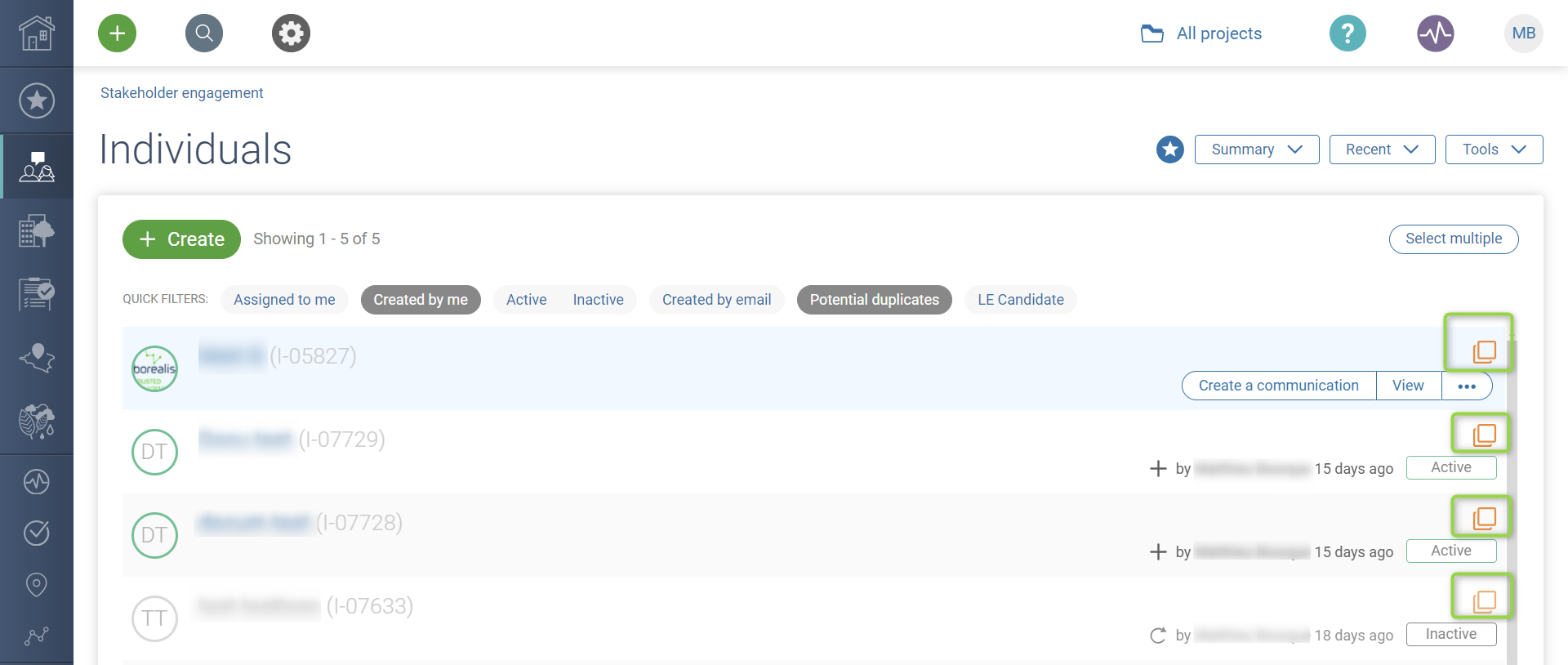Click duplicate icon for record I-07729
The height and width of the screenshot is (665, 1568).
[x=1483, y=435]
